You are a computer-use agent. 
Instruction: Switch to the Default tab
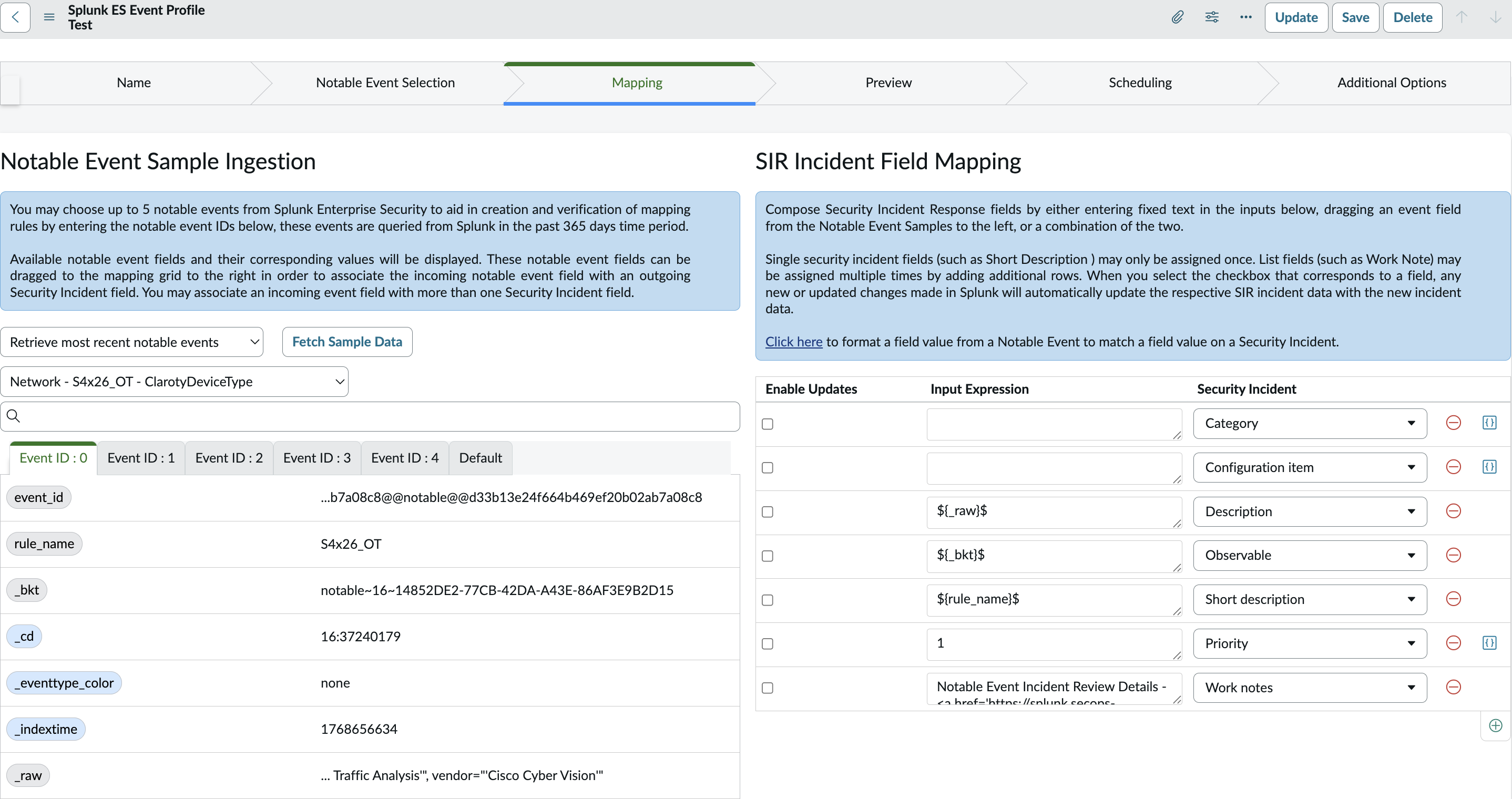480,458
